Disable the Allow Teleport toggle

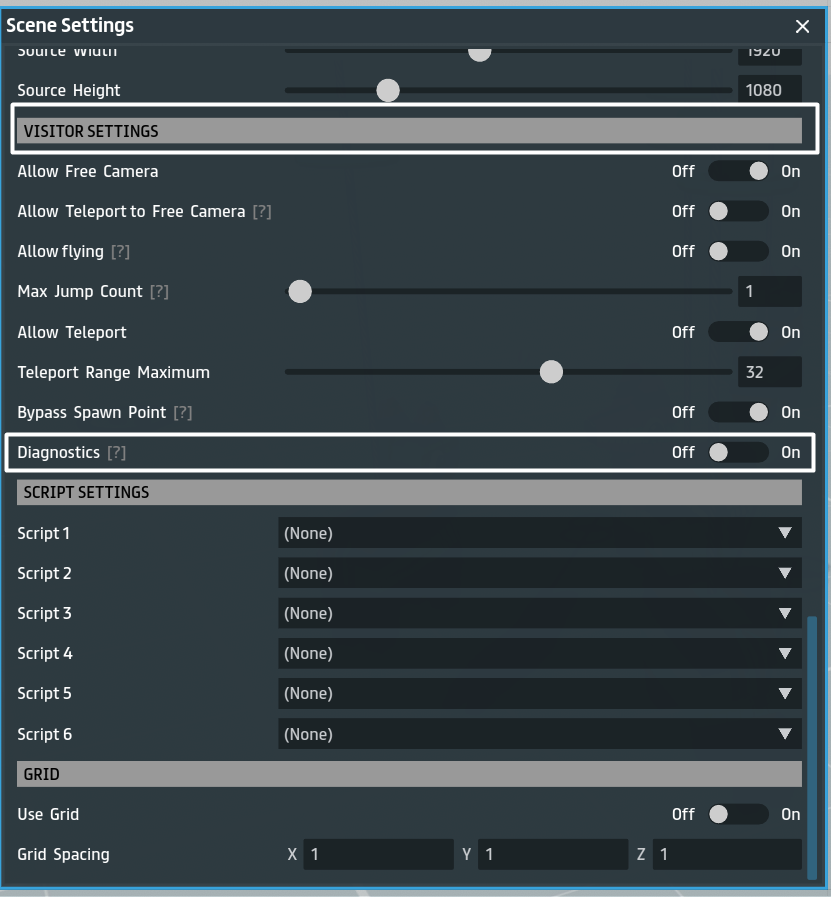tap(738, 332)
